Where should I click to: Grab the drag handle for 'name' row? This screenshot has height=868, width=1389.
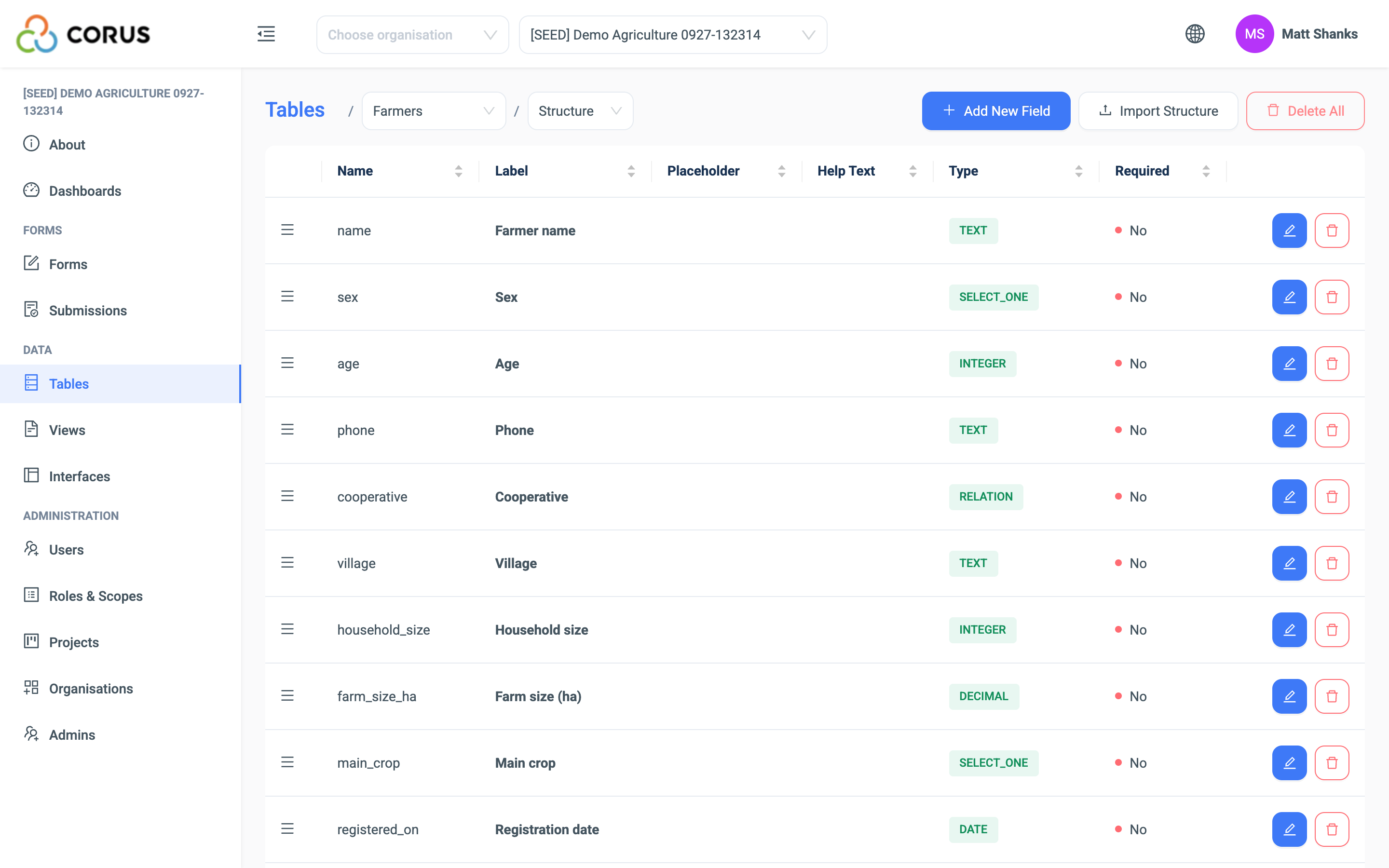[x=287, y=230]
